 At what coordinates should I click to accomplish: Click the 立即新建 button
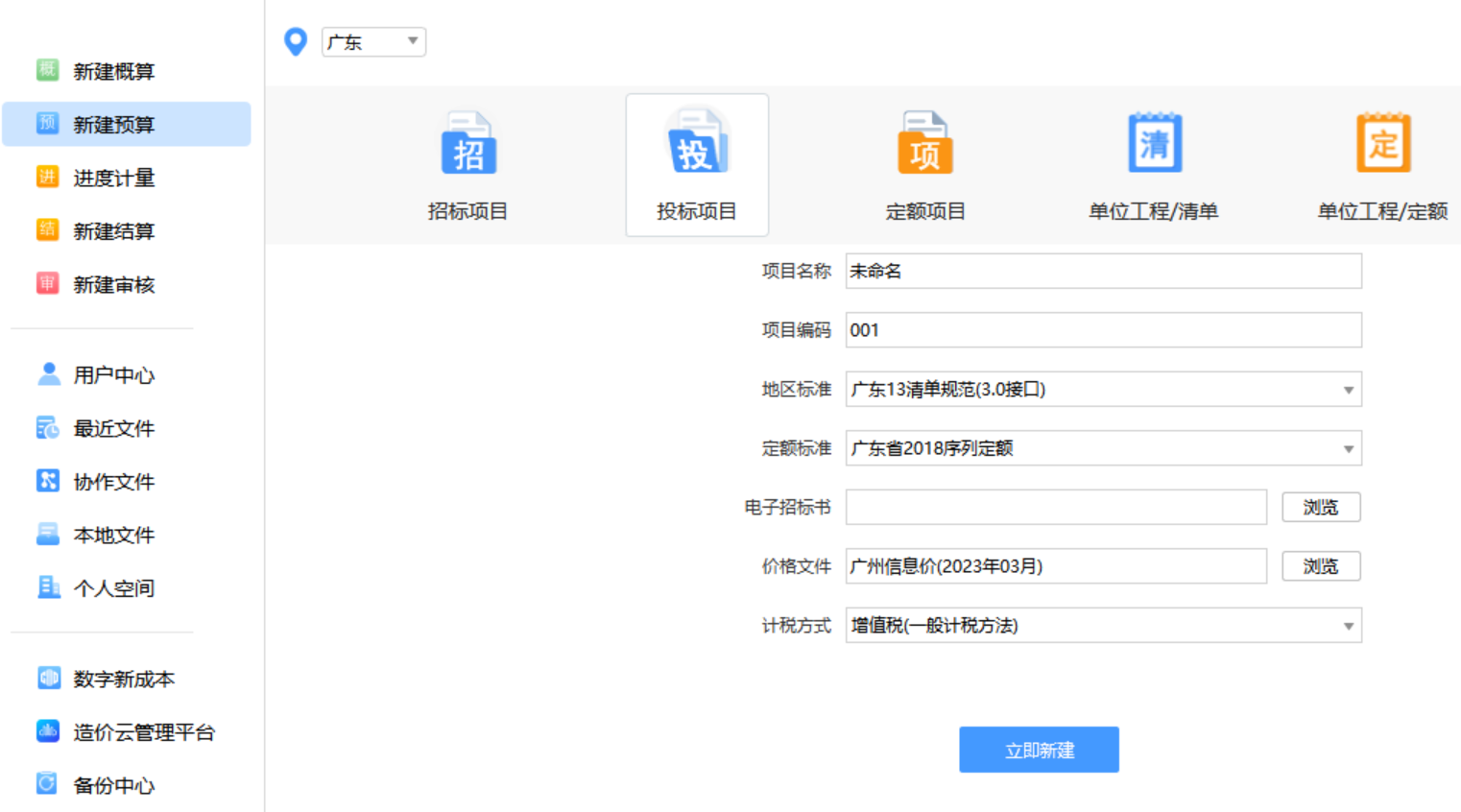[x=1039, y=750]
